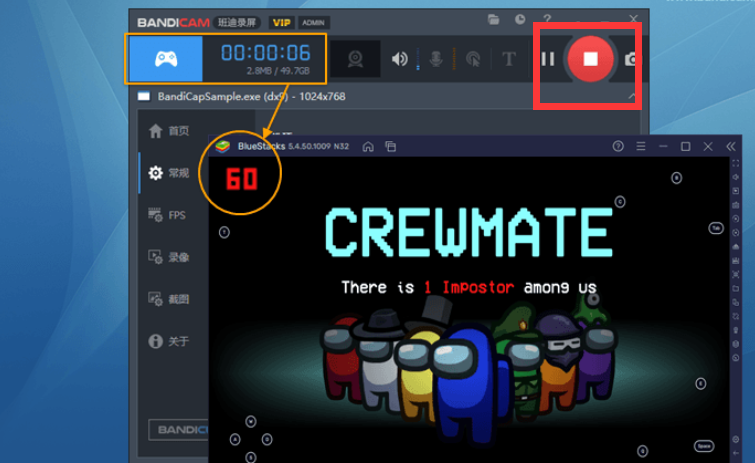
Task: Open the FPS settings tab
Action: click(x=167, y=215)
